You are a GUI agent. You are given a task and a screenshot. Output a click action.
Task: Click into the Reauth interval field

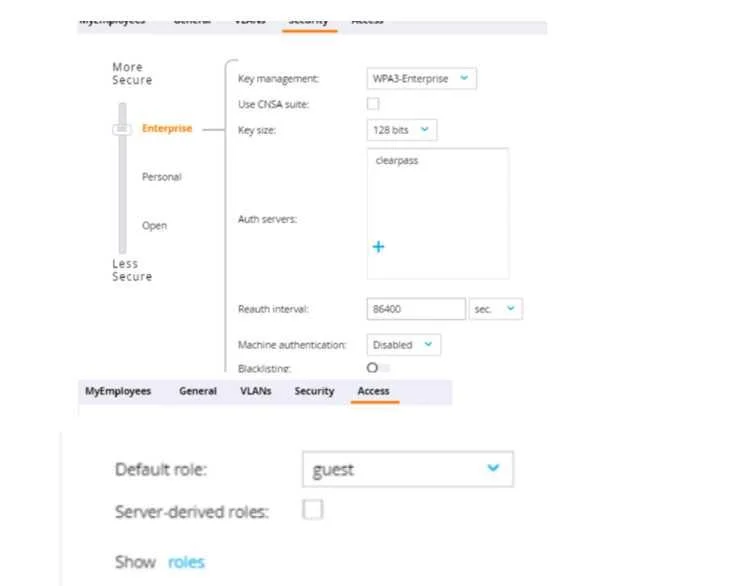tap(416, 309)
